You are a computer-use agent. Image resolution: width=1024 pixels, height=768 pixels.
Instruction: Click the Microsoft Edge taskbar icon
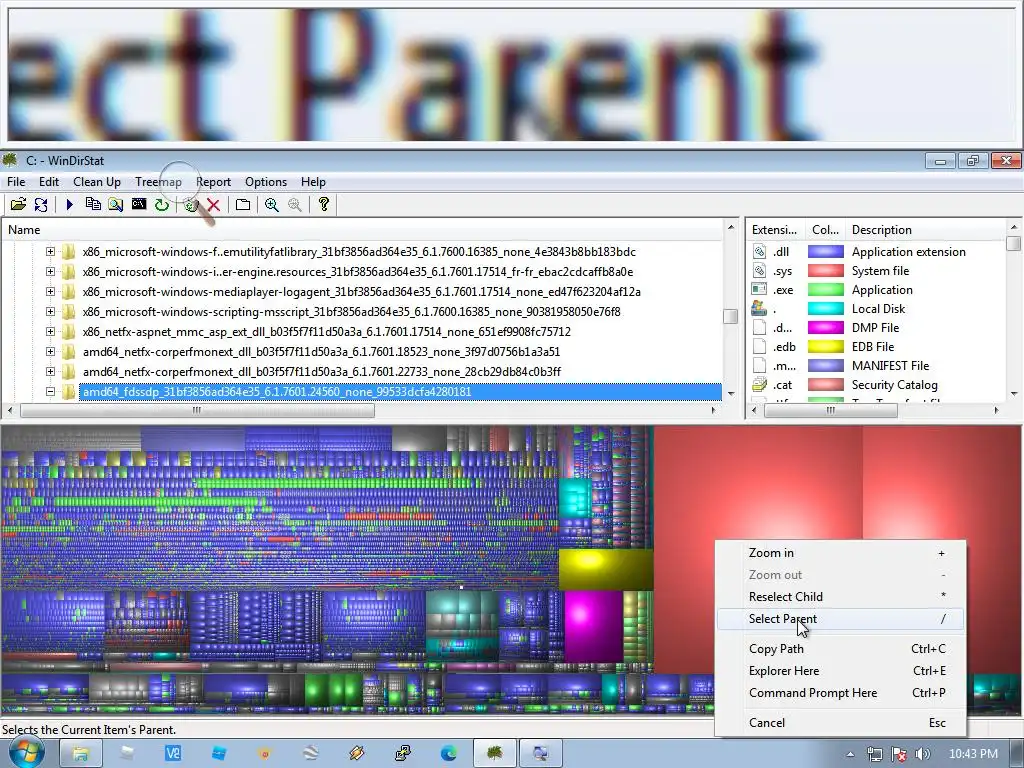click(x=449, y=754)
